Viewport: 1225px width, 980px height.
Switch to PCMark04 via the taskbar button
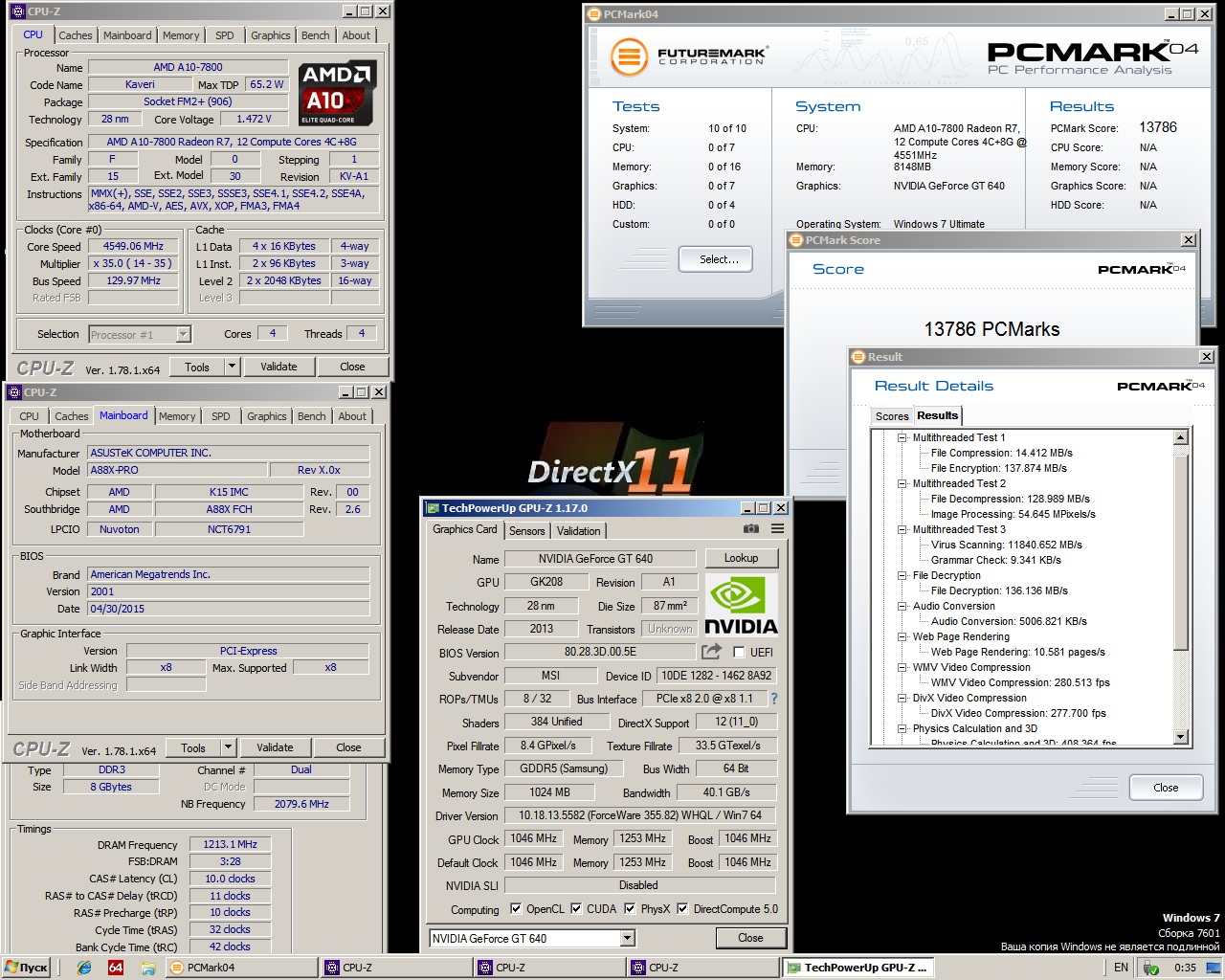(x=240, y=968)
